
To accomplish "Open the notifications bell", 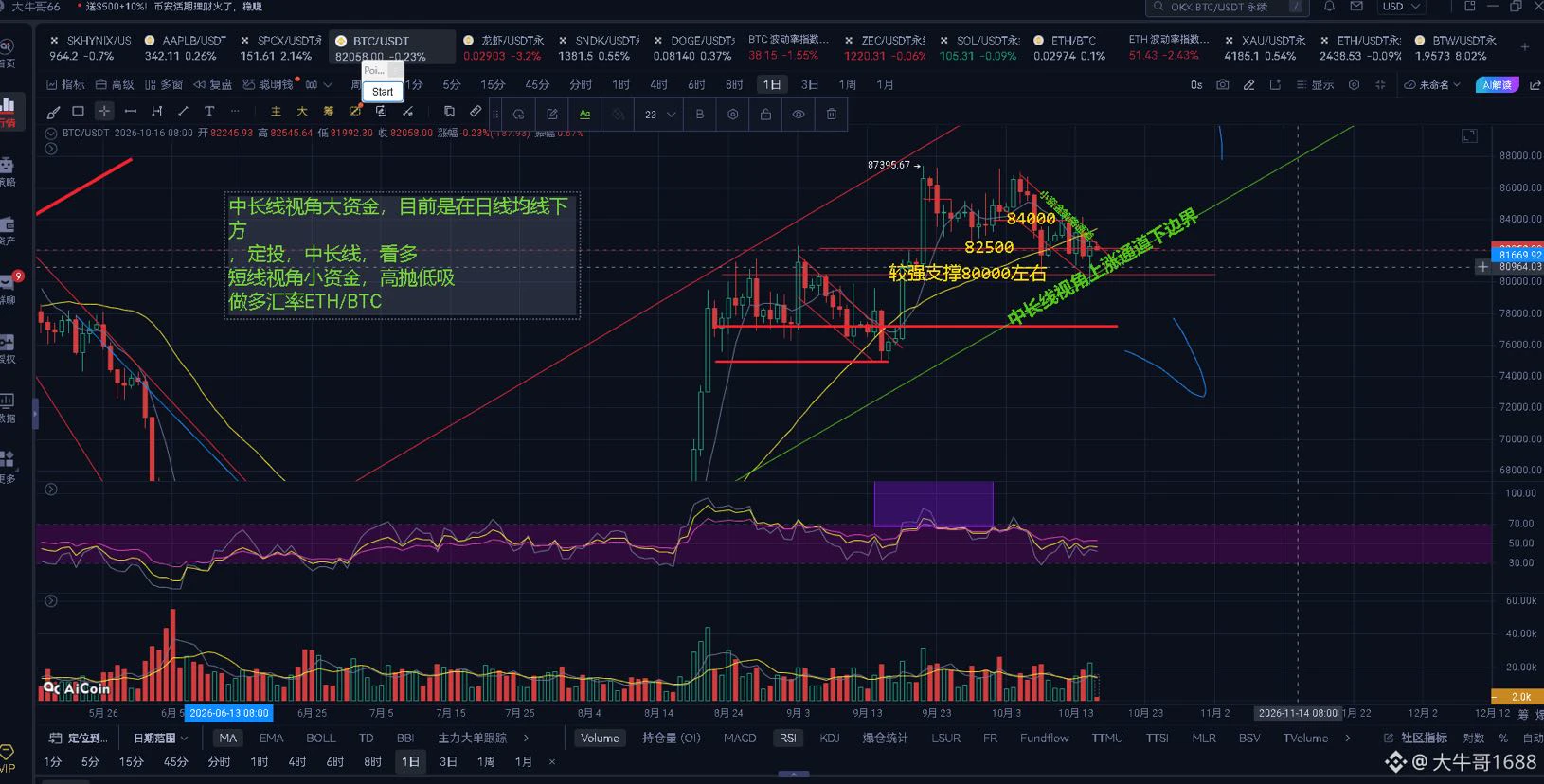I will tap(1329, 7).
